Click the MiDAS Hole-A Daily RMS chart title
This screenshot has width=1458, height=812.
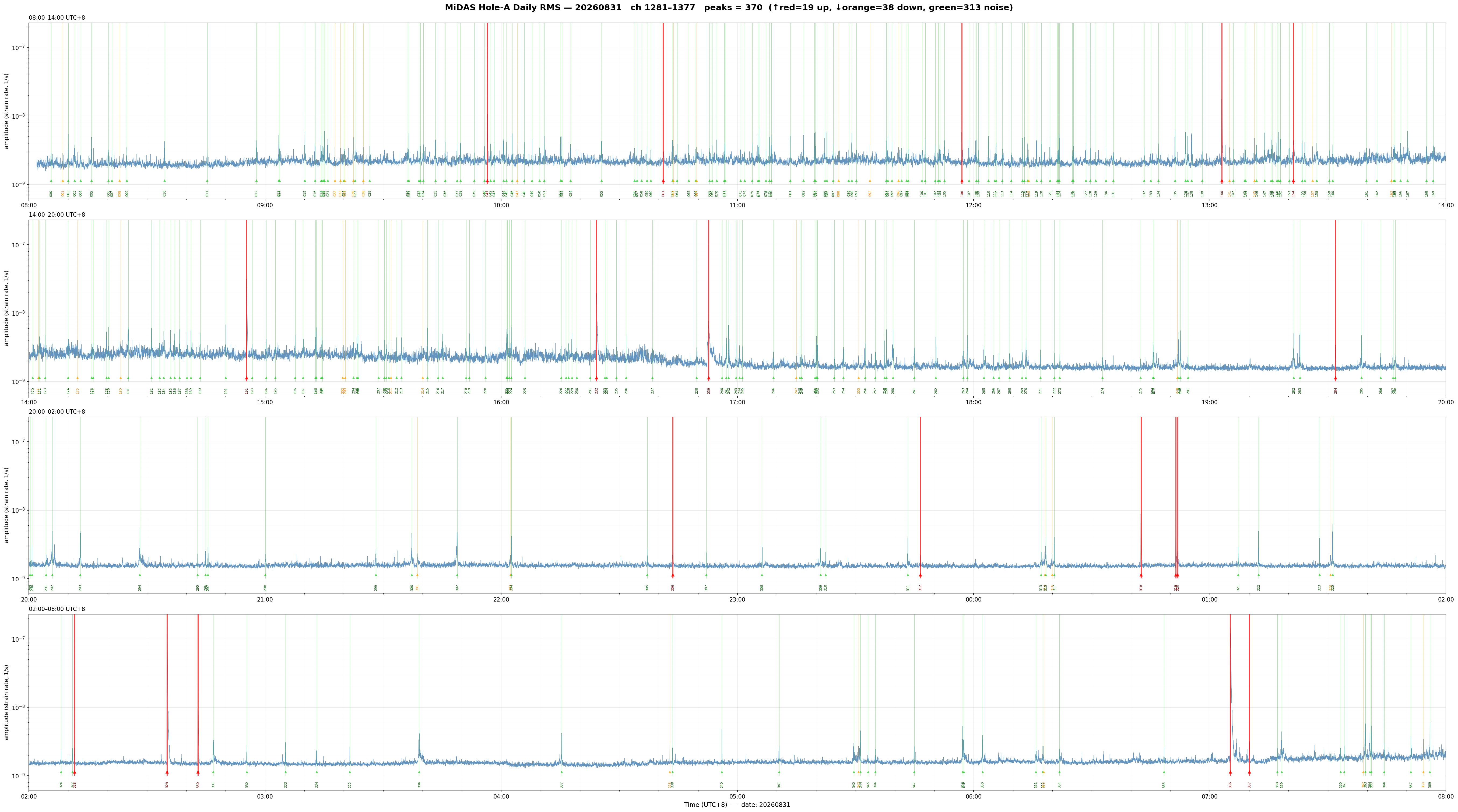coord(729,8)
